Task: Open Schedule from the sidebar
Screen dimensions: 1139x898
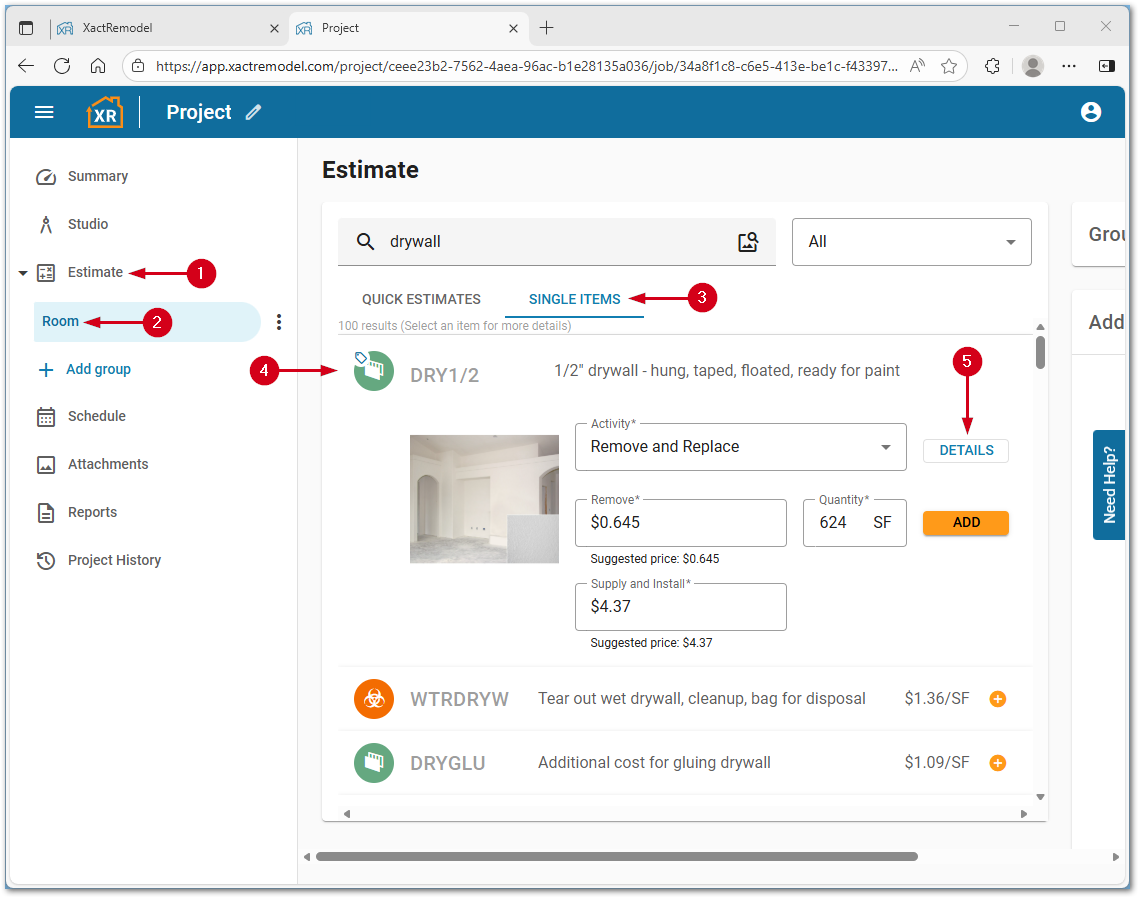Action: 96,417
